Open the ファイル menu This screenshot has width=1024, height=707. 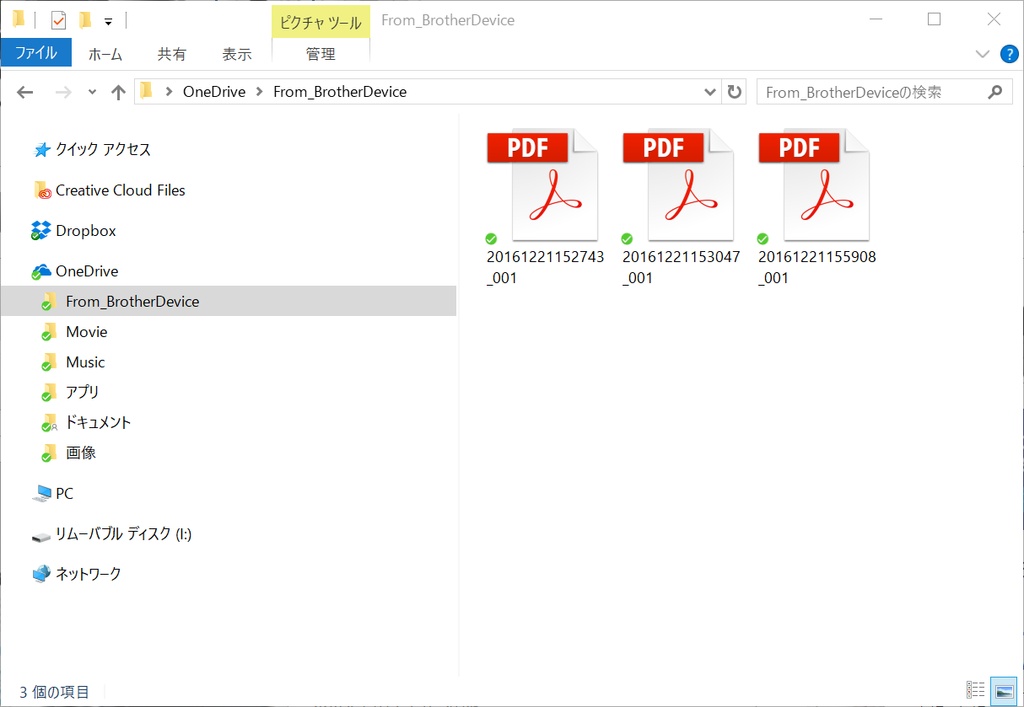[36, 53]
